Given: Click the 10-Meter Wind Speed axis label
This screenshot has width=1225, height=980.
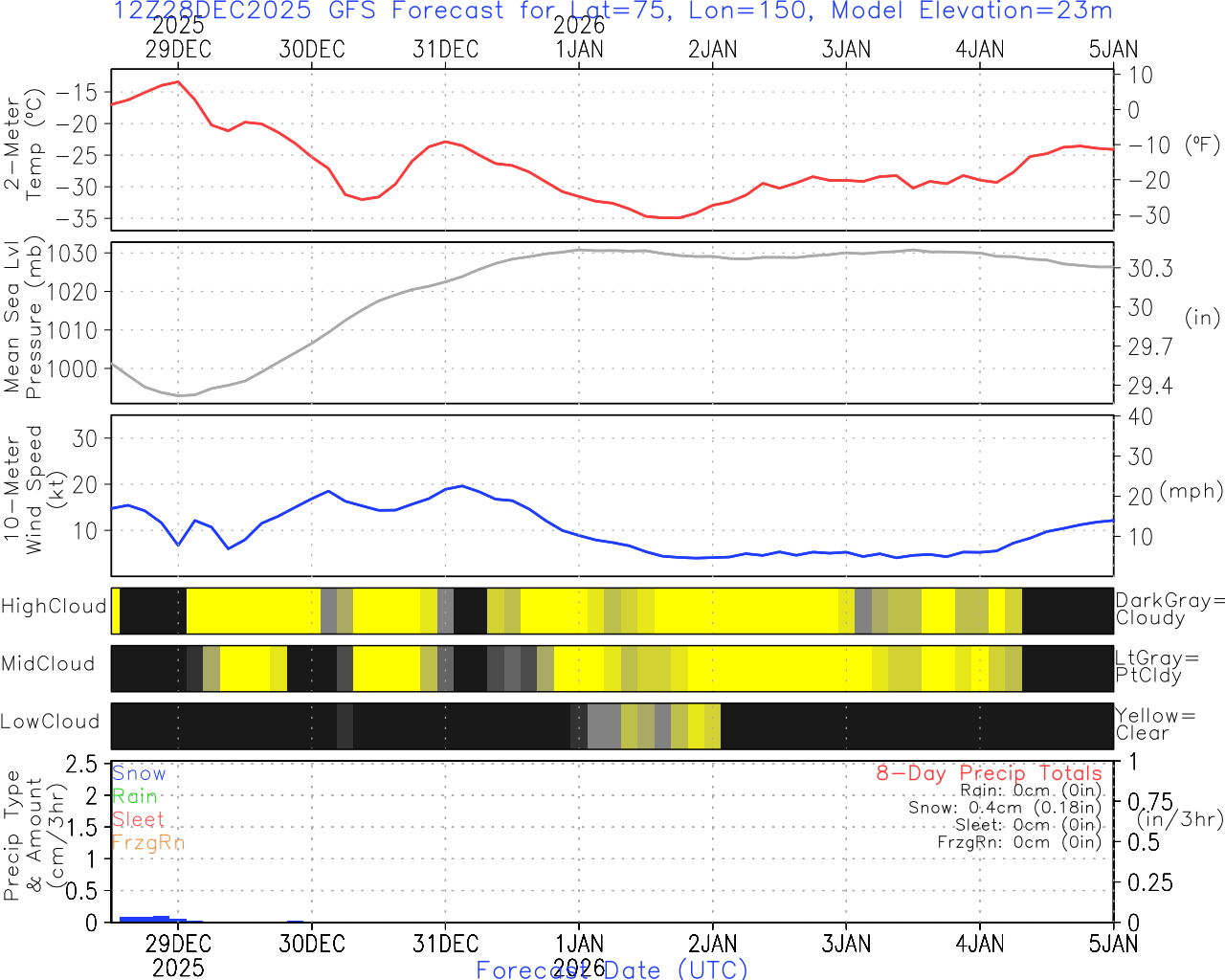Looking at the screenshot, I should click(x=24, y=490).
